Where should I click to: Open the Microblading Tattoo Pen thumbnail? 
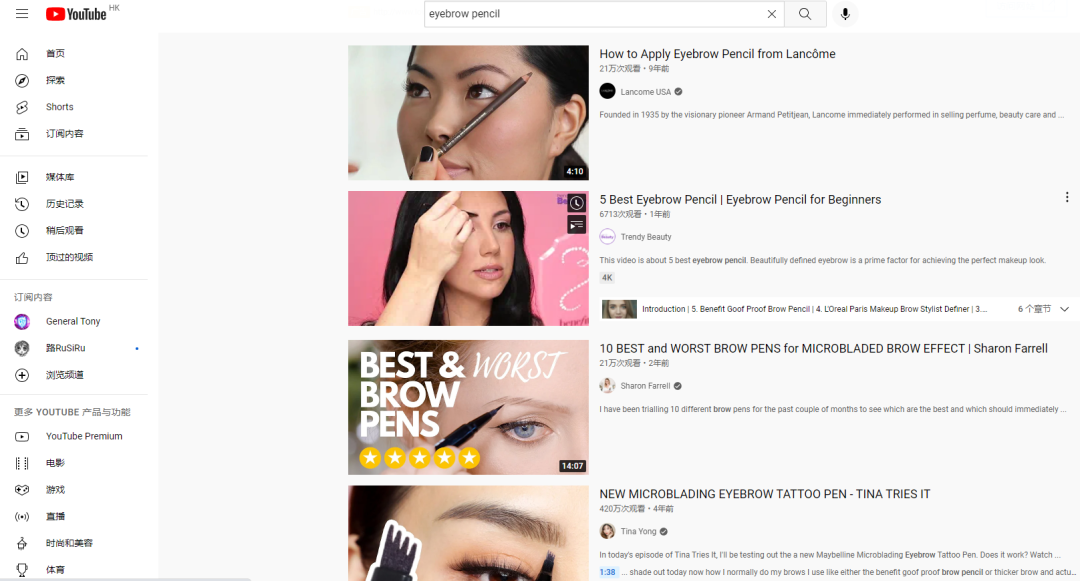tap(468, 534)
